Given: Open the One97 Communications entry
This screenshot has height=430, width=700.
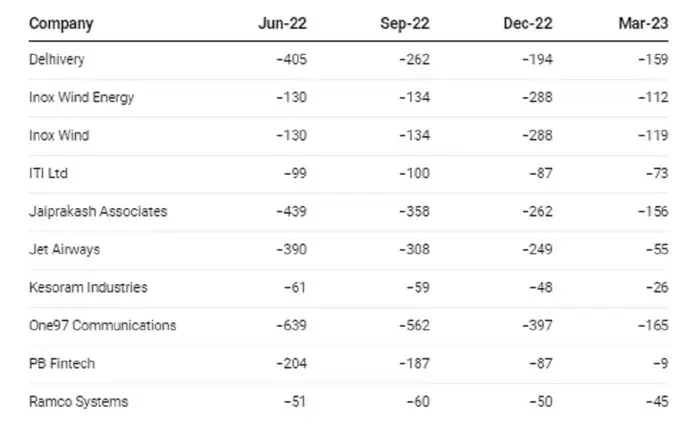Looking at the screenshot, I should pos(103,326).
